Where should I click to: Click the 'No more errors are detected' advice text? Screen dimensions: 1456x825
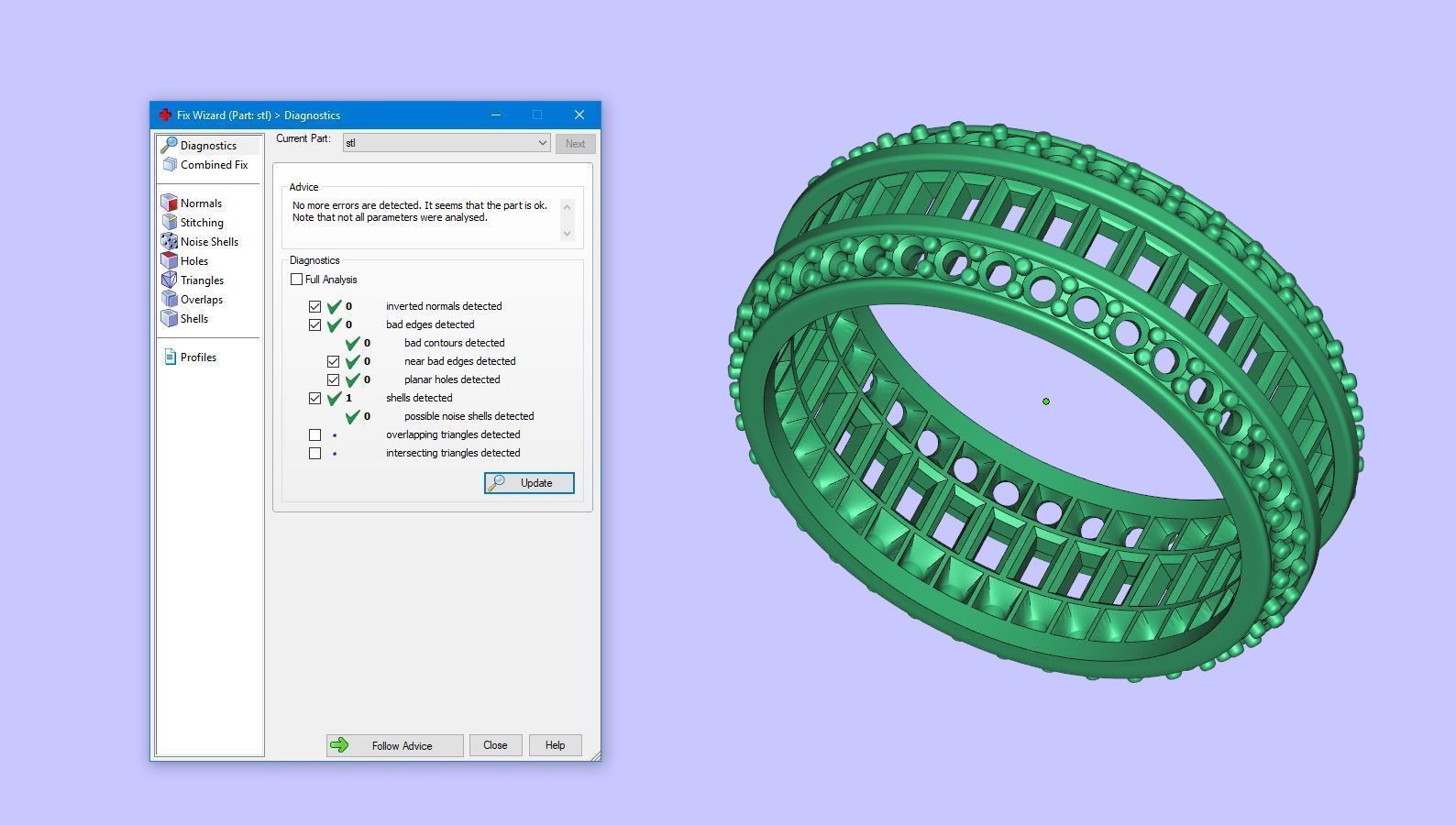420,212
